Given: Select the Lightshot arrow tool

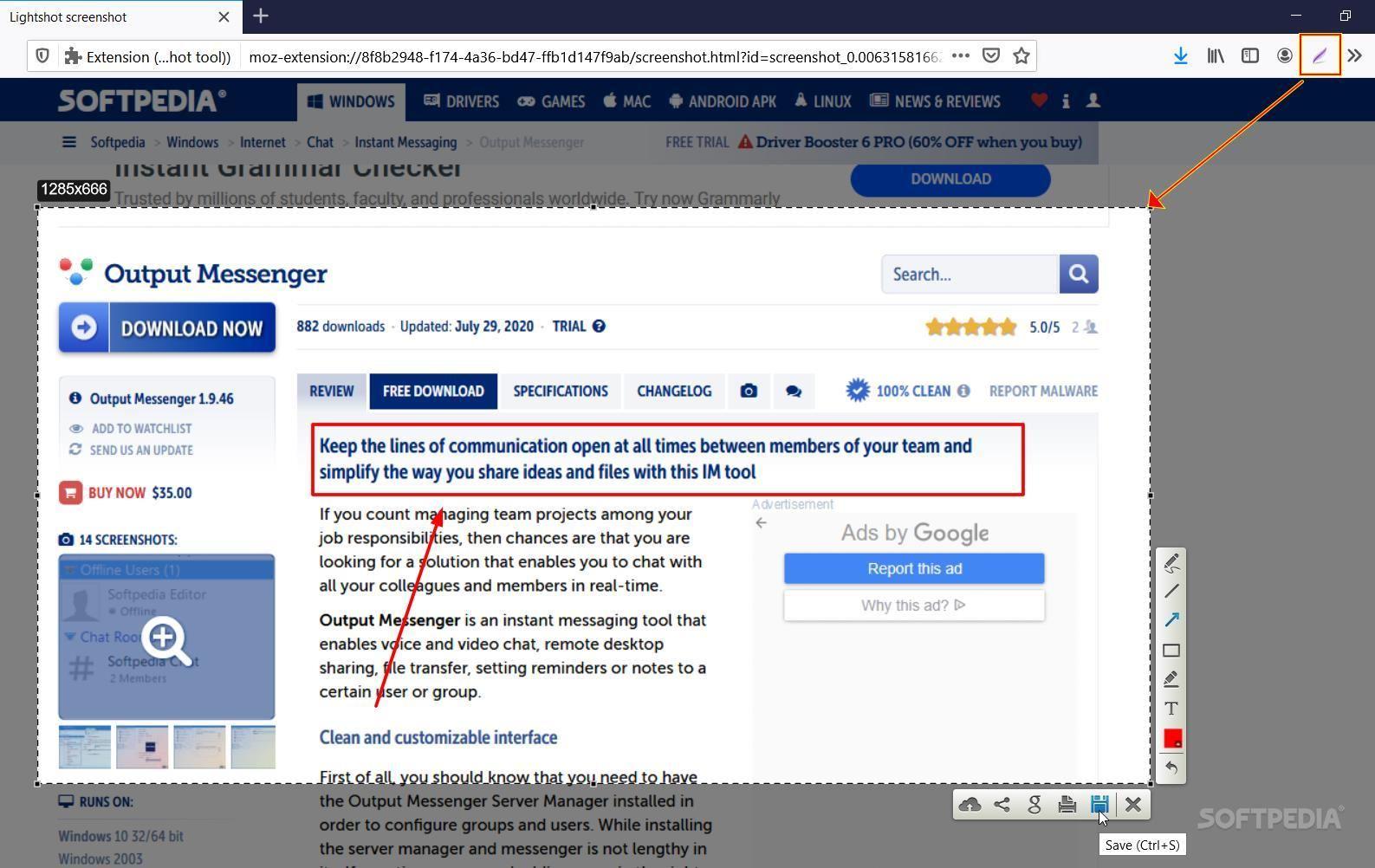Looking at the screenshot, I should (1171, 620).
